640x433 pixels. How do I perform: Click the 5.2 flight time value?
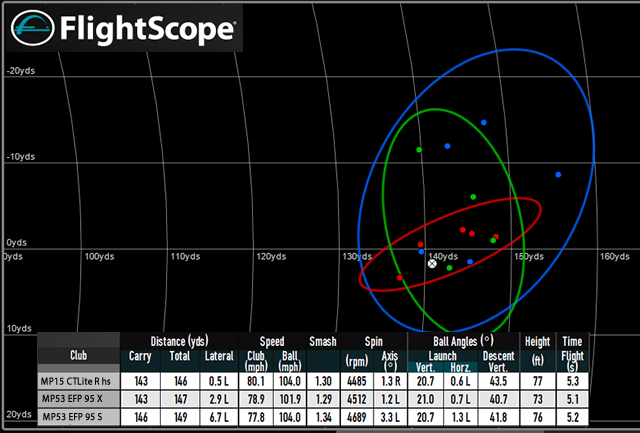(573, 417)
